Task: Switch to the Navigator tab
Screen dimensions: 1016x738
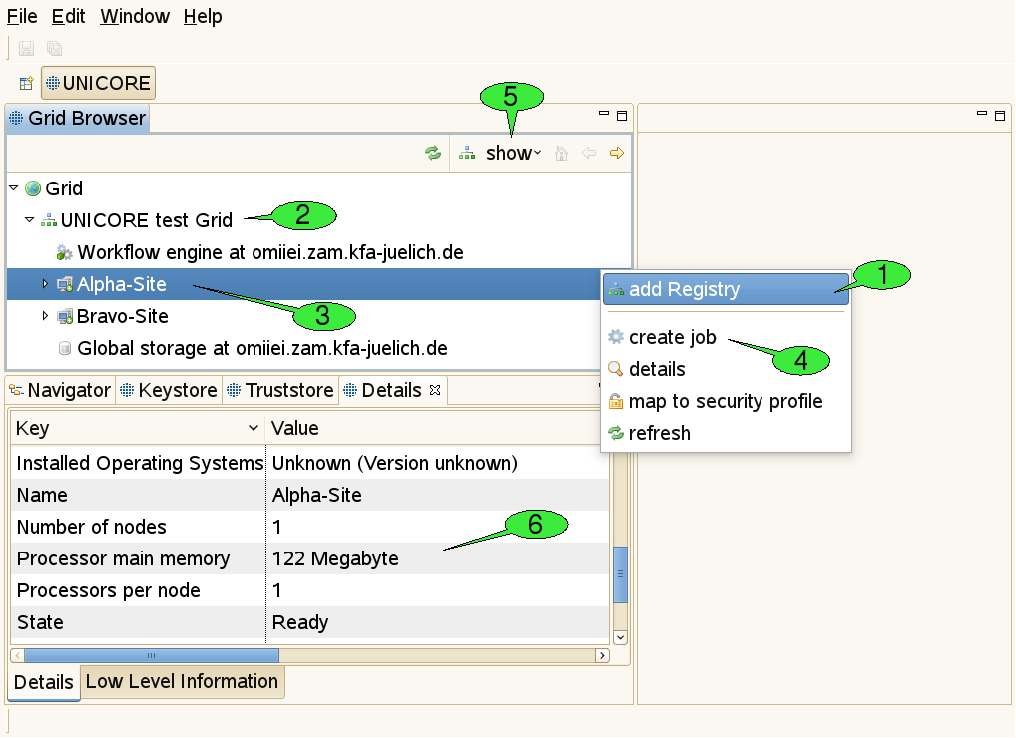Action: pos(60,390)
